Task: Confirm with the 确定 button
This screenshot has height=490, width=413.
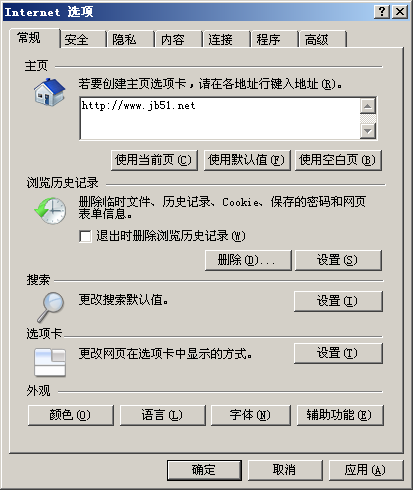Action: pyautogui.click(x=204, y=470)
